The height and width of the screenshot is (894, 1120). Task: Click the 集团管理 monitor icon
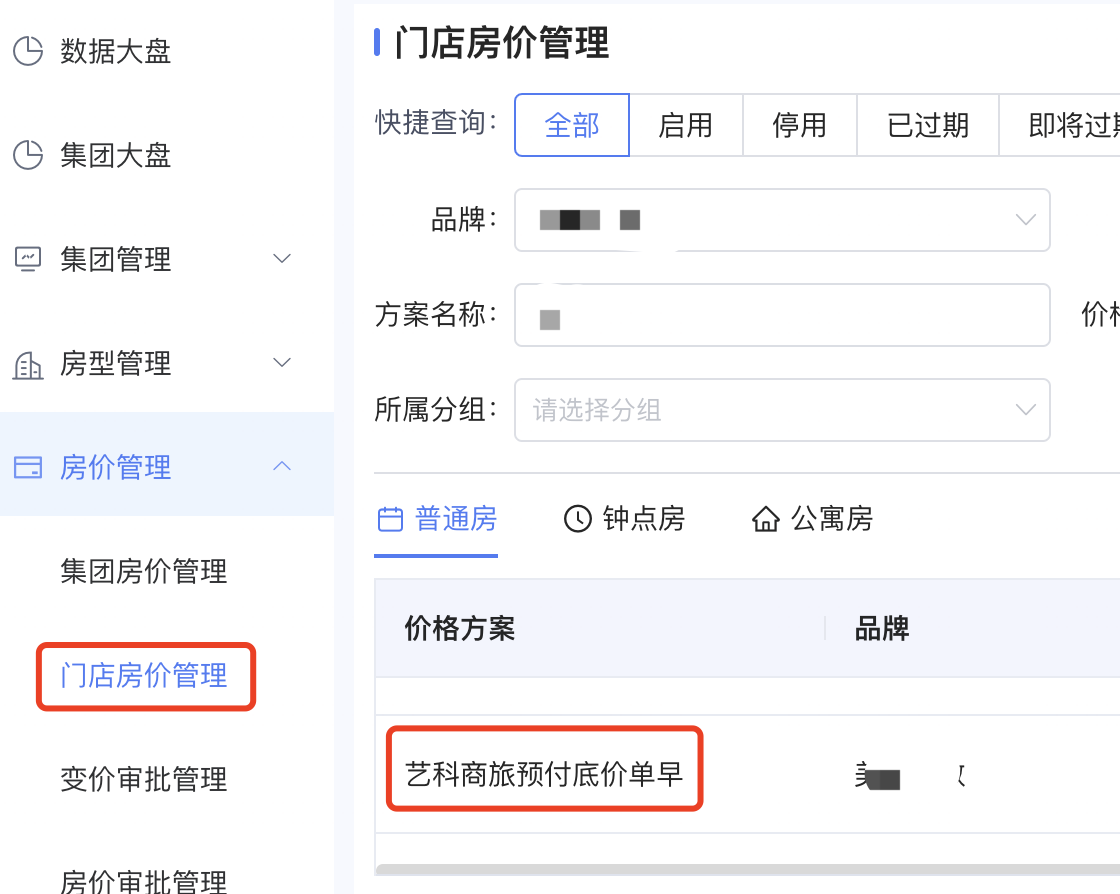tap(29, 258)
